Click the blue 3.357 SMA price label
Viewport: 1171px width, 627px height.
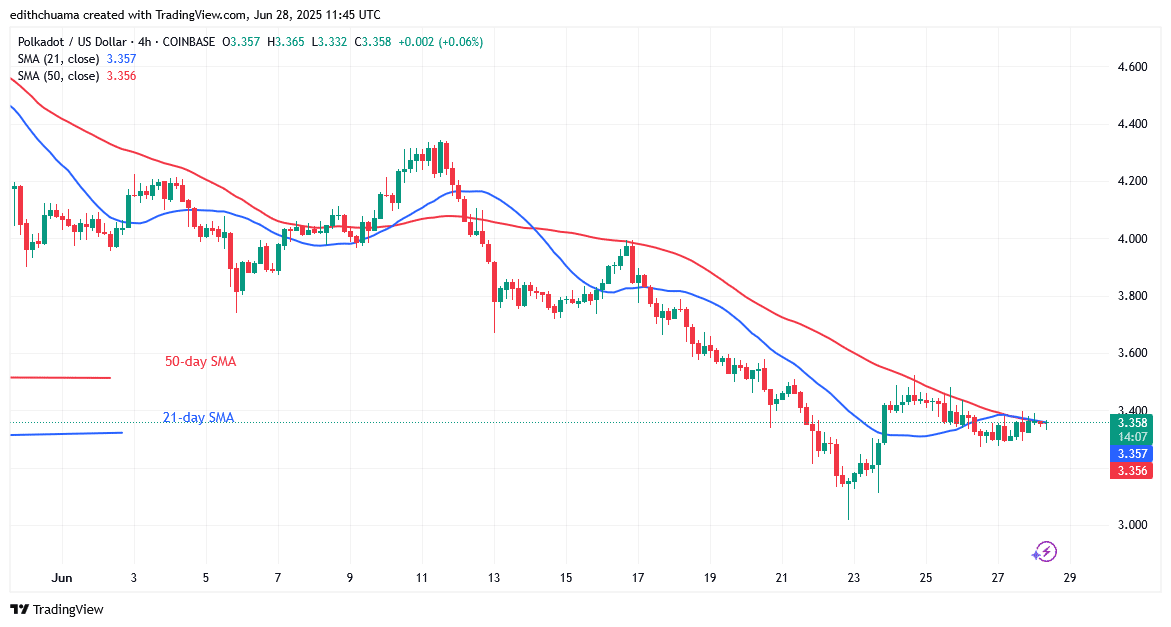(1131, 454)
